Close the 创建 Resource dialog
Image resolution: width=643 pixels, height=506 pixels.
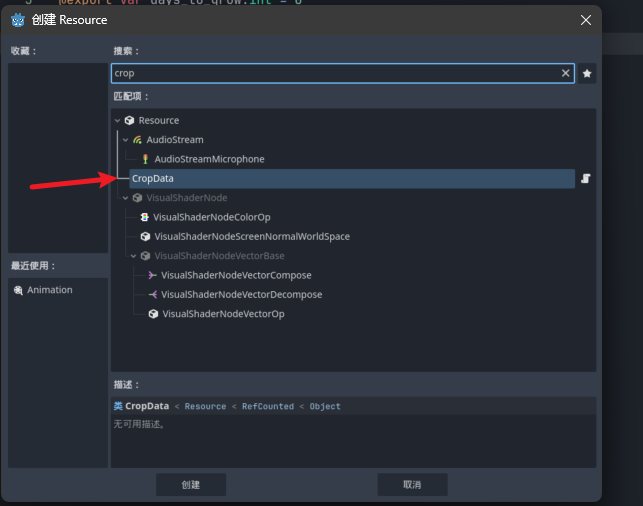585,19
